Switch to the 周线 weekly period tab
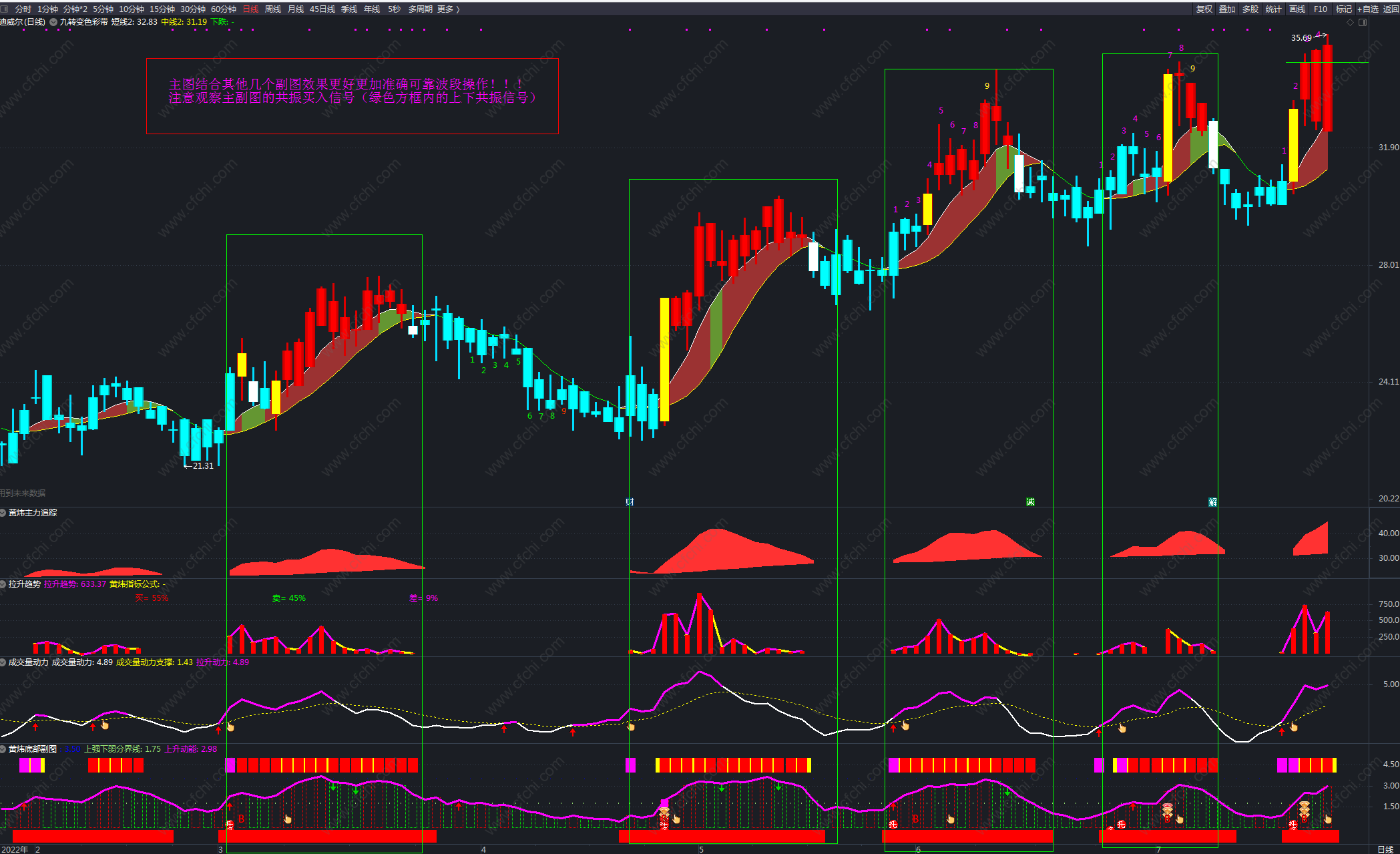 (272, 9)
